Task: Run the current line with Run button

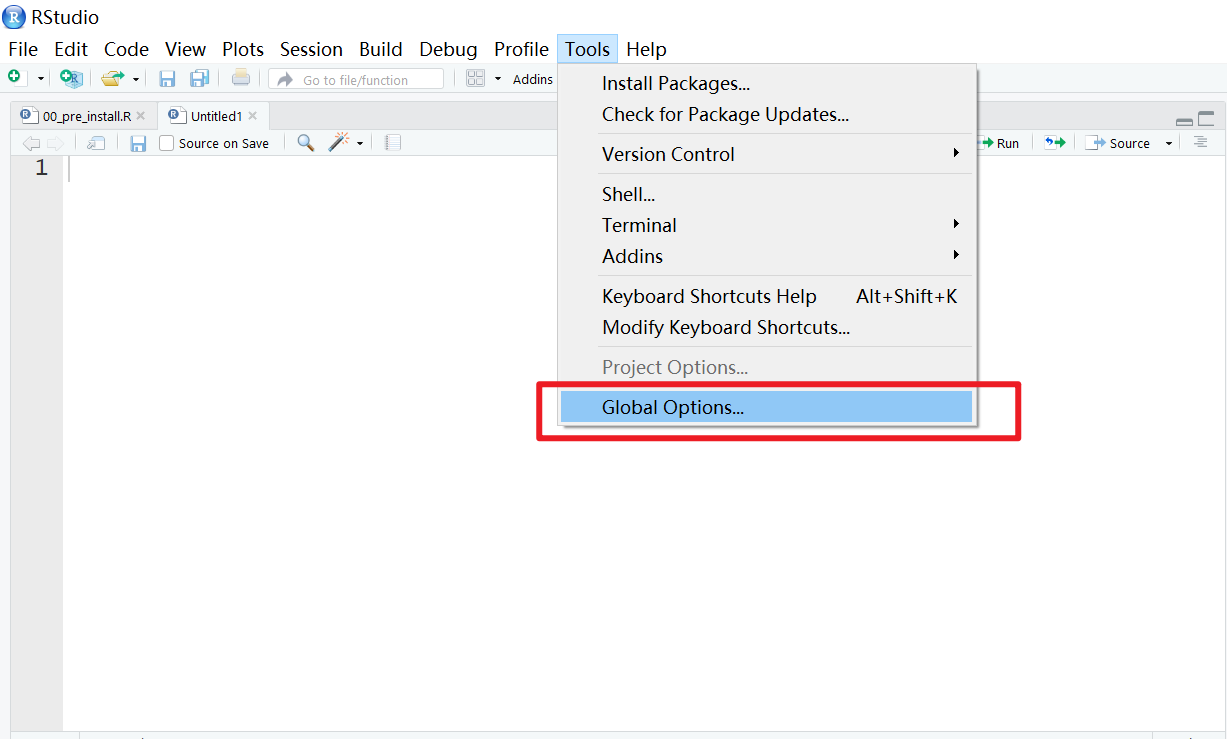Action: 1000,143
